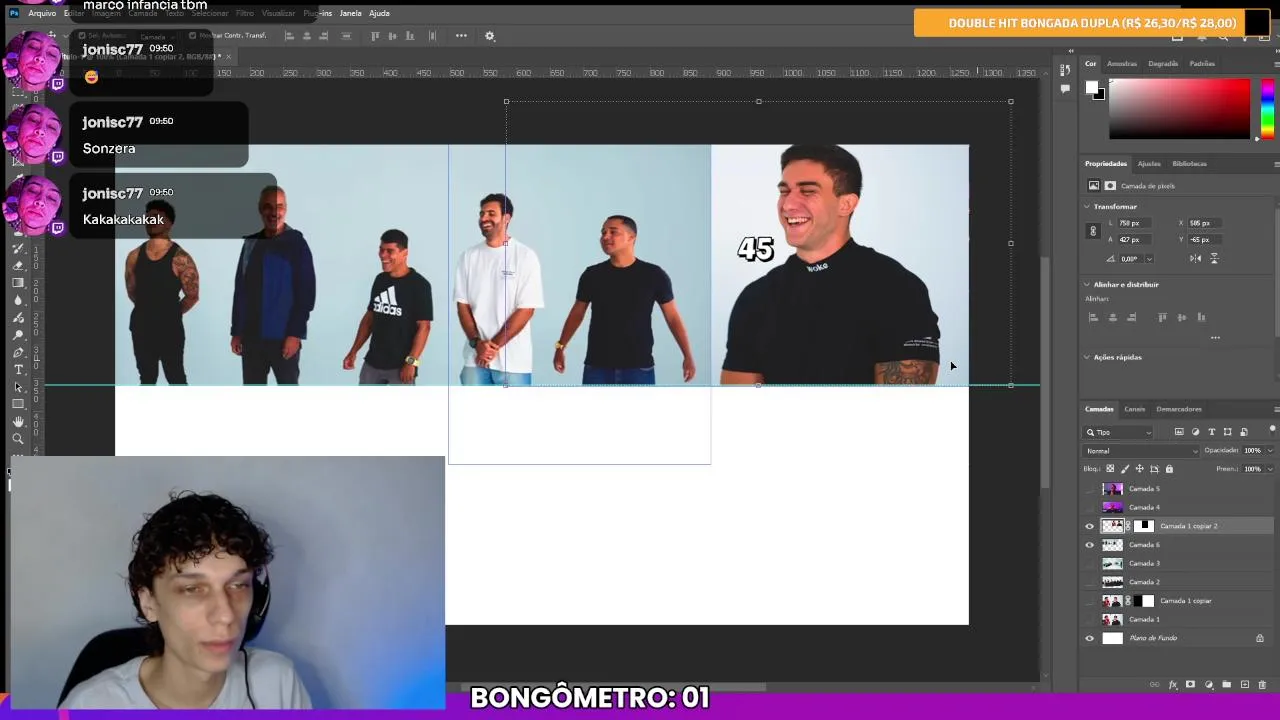
Task: Lock layer position move icon
Action: (x=1140, y=469)
